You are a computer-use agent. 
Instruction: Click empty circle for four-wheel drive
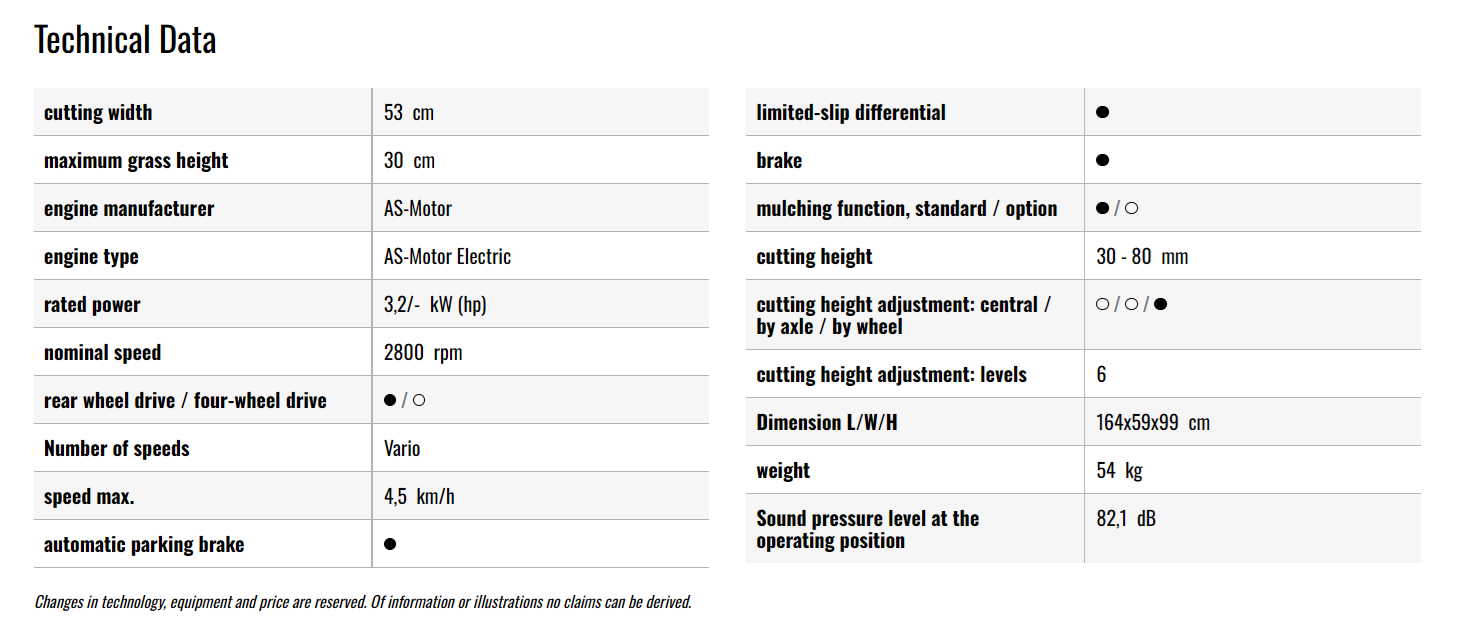(x=419, y=400)
